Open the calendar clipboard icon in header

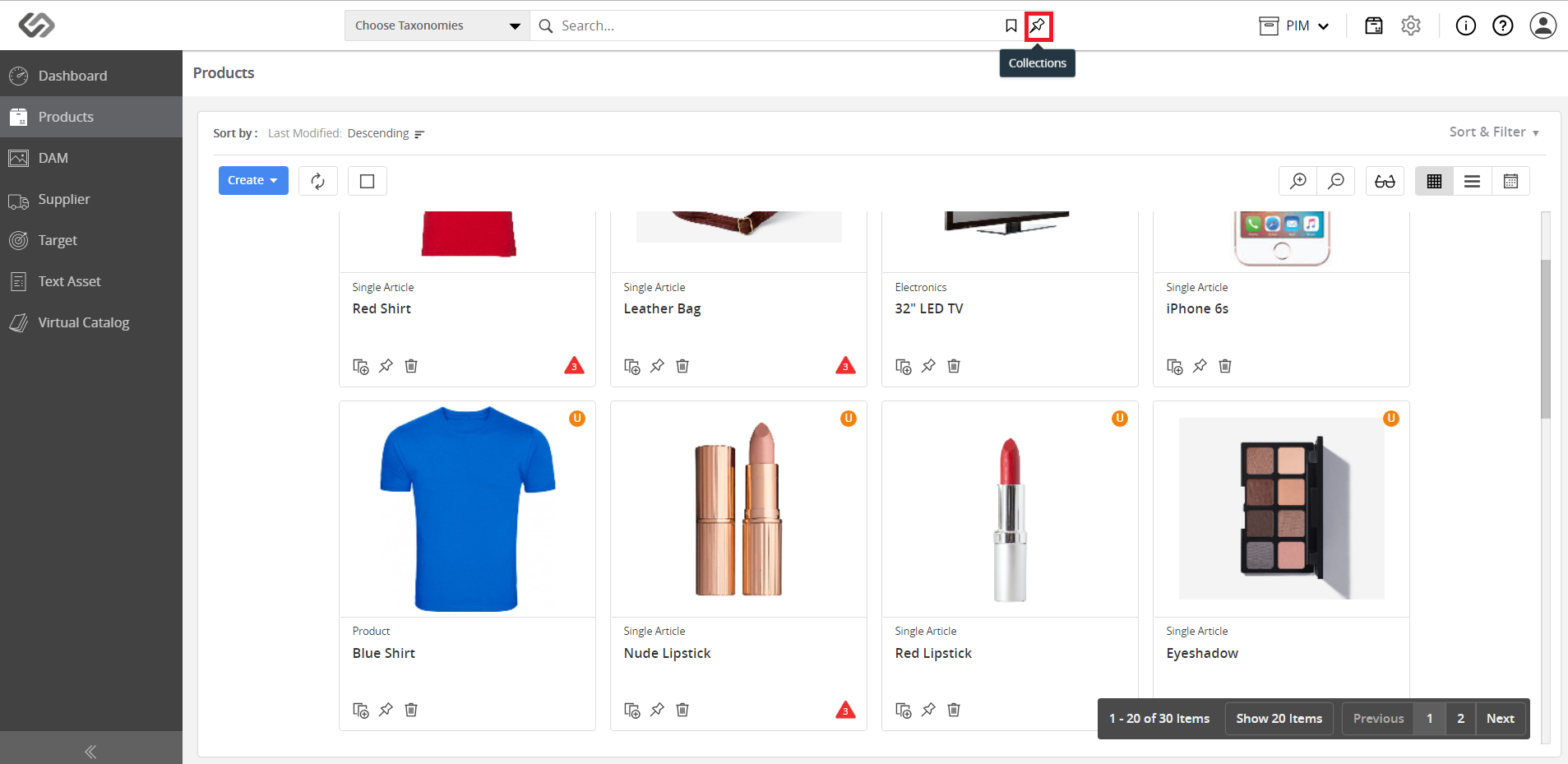1374,25
